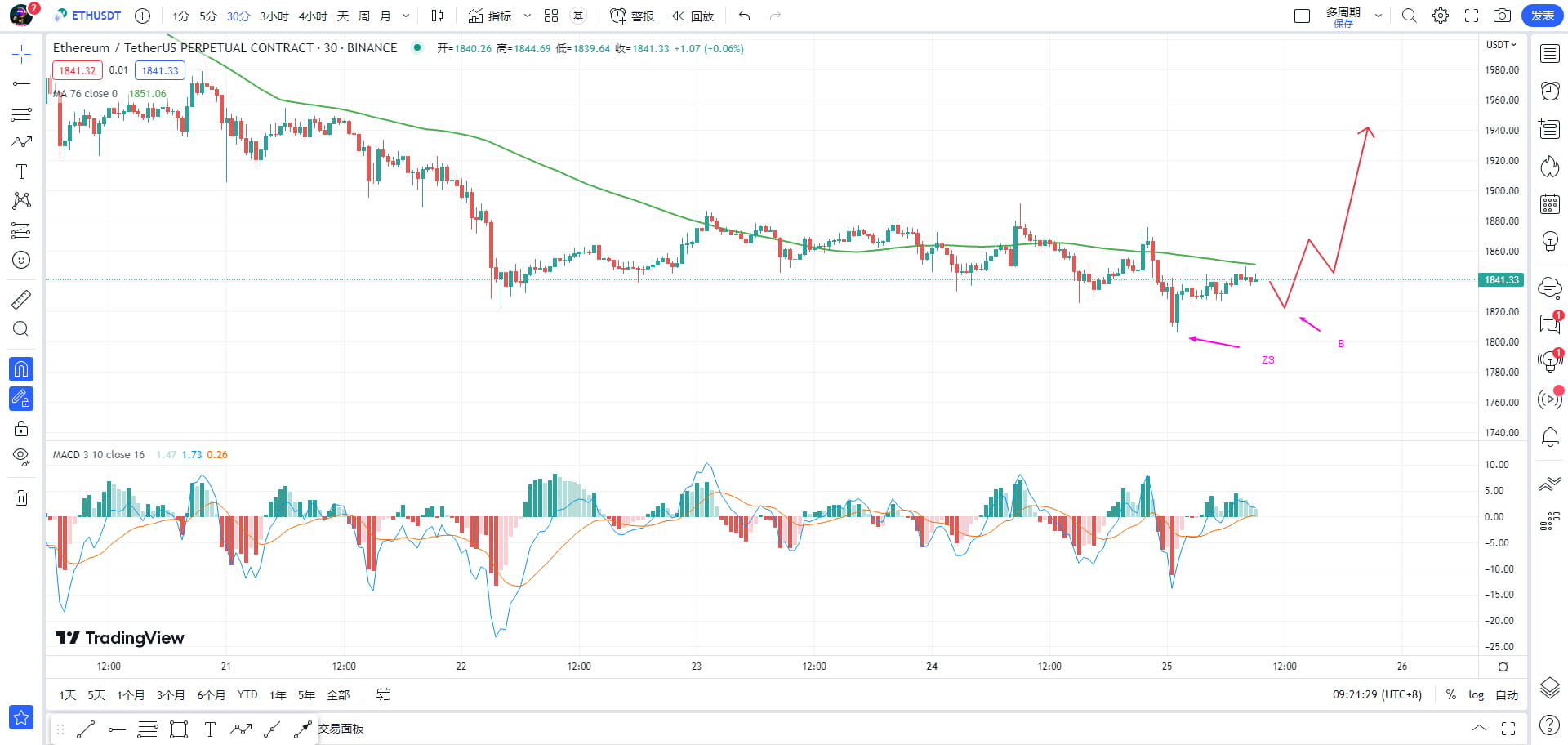Select the YTD date range
Viewport: 1568px width, 745px height.
(247, 695)
